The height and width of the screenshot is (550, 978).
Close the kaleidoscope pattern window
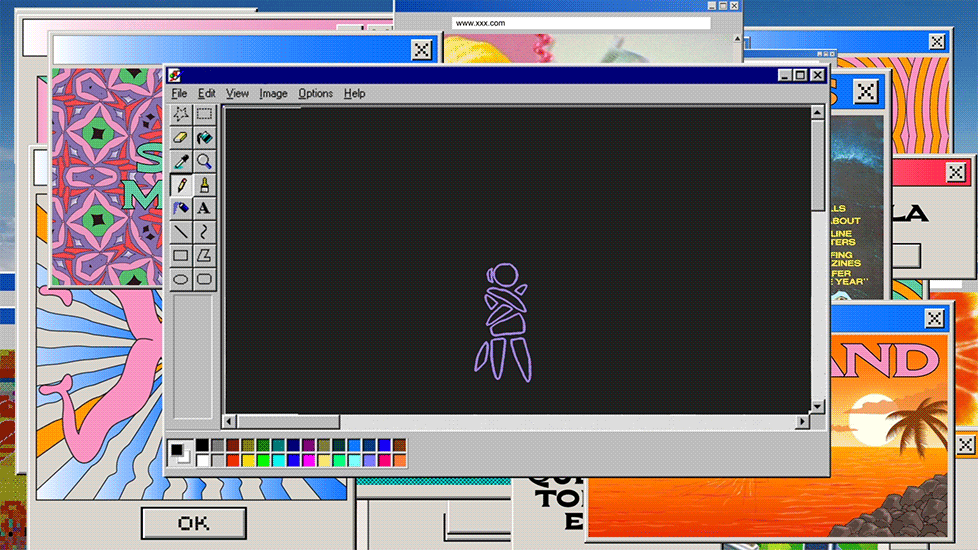(422, 50)
